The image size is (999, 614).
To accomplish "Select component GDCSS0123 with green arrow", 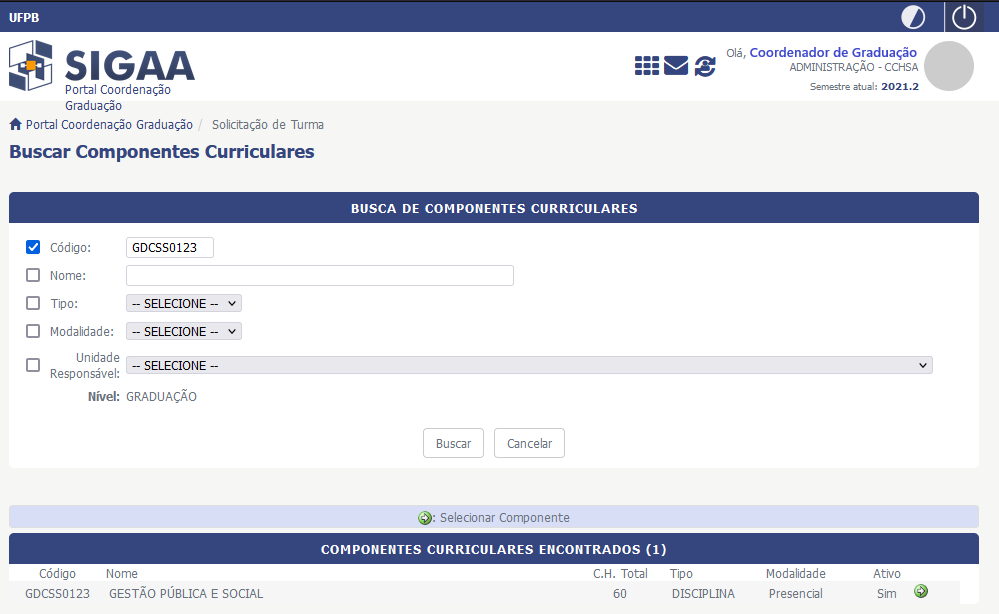I will point(921,592).
